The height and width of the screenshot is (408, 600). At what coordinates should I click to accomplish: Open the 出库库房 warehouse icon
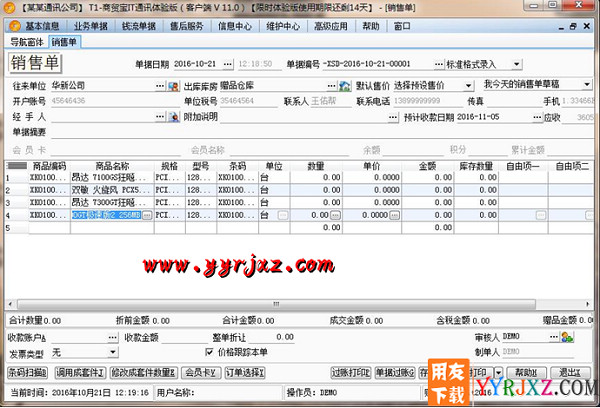click(345, 86)
